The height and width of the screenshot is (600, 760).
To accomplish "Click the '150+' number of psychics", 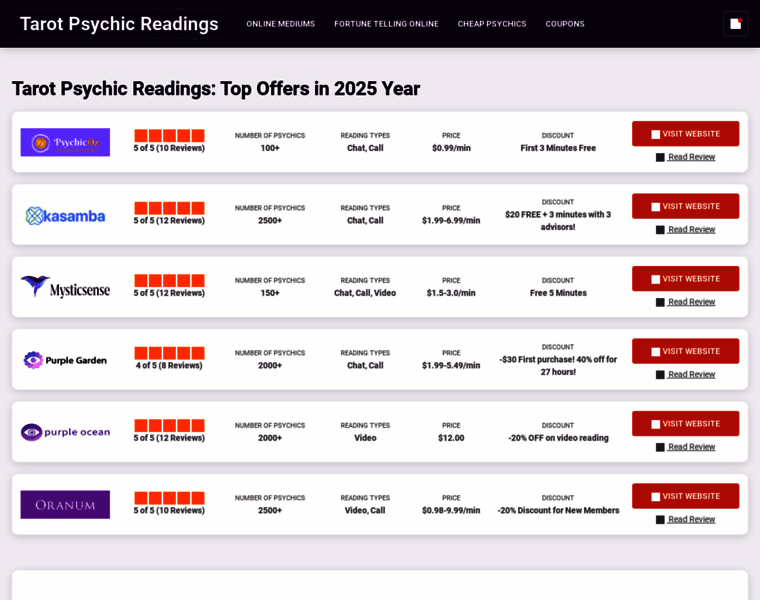I will 270,293.
